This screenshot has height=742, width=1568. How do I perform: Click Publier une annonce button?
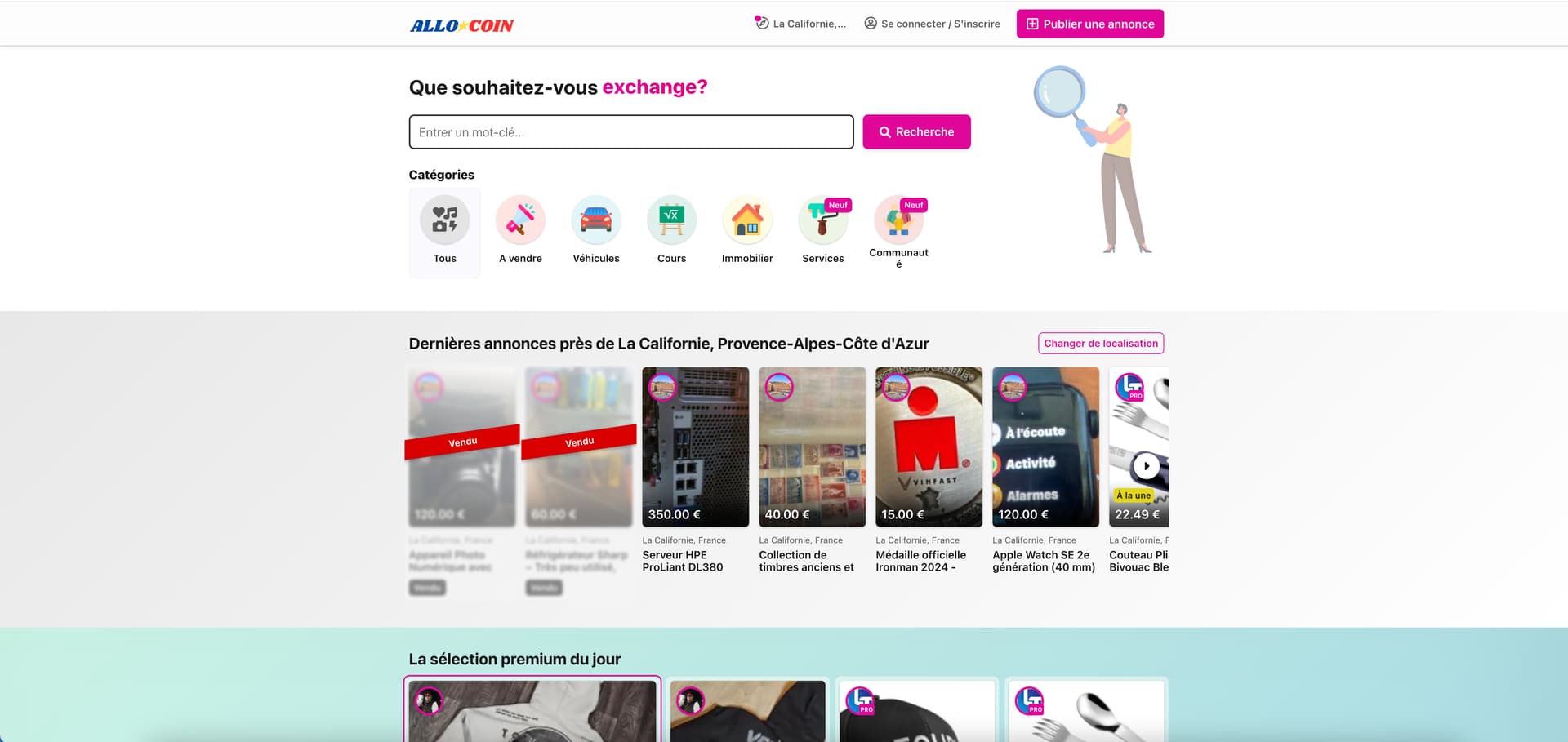[x=1089, y=24]
